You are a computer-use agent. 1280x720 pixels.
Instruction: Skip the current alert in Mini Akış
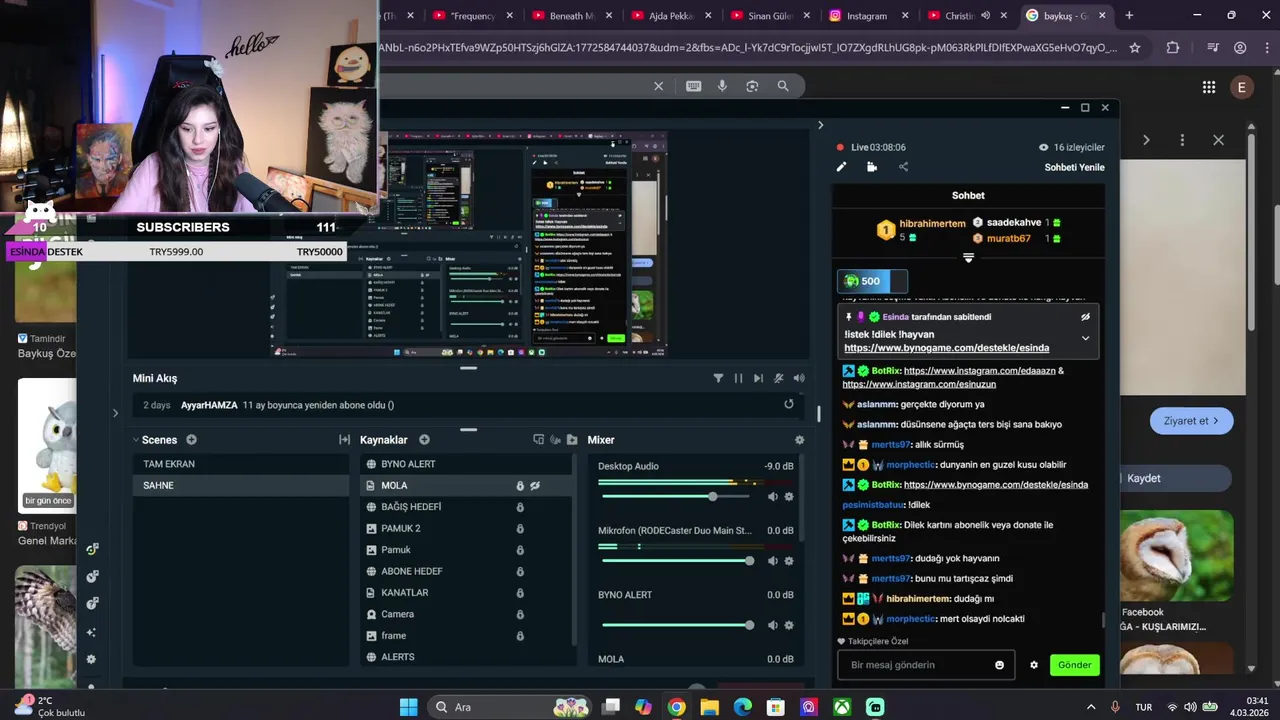pos(758,378)
